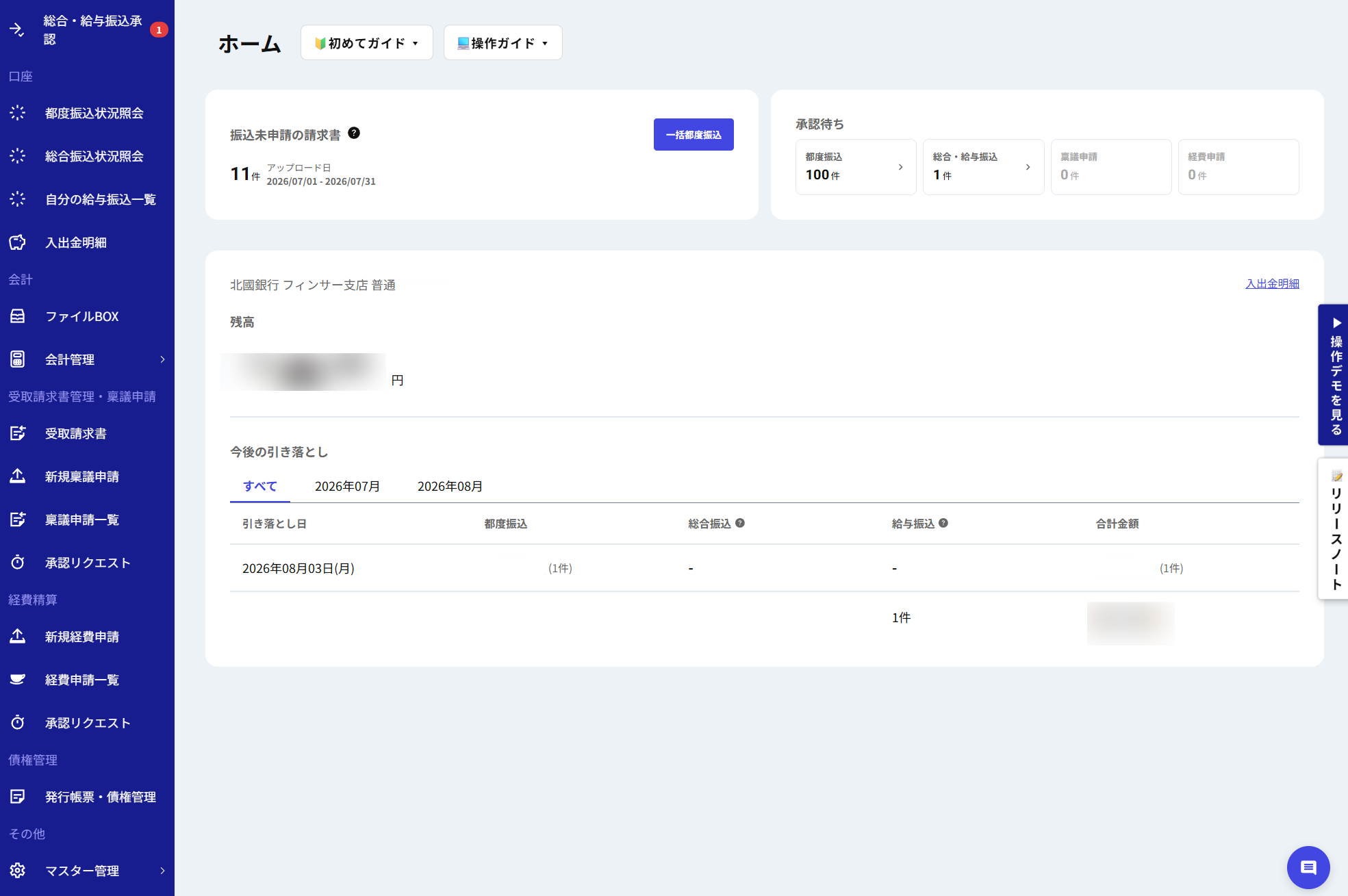Viewport: 1348px width, 896px height.
Task: Open 総合・給与振込承認 arrow icon
Action: (17, 30)
